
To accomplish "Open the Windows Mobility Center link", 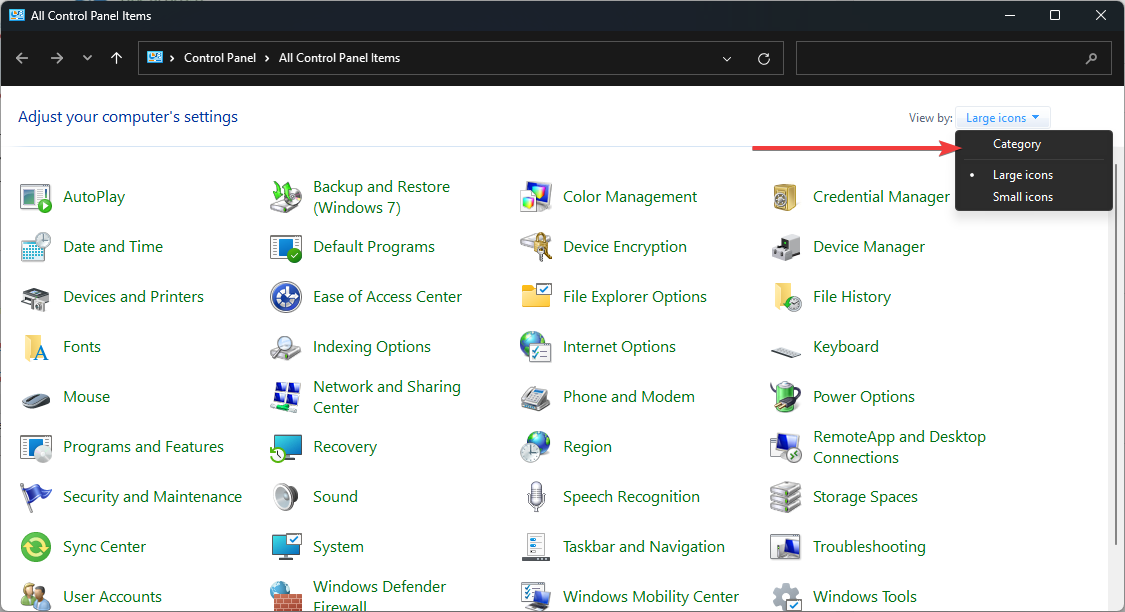I will [651, 597].
